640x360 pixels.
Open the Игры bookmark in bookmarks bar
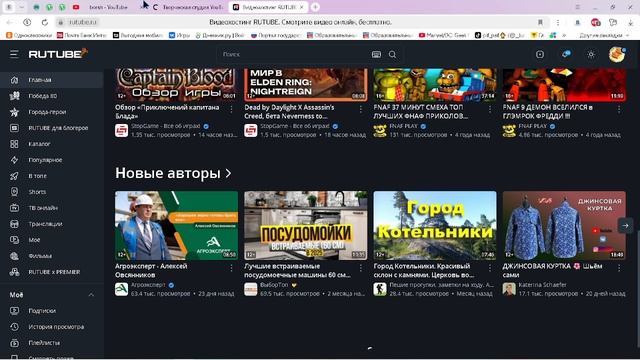tap(180, 36)
